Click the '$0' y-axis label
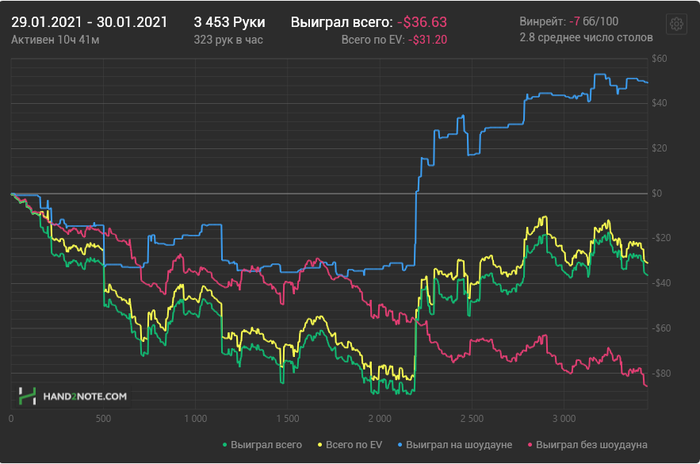Image resolution: width=700 pixels, height=464 pixels. pyautogui.click(x=657, y=193)
